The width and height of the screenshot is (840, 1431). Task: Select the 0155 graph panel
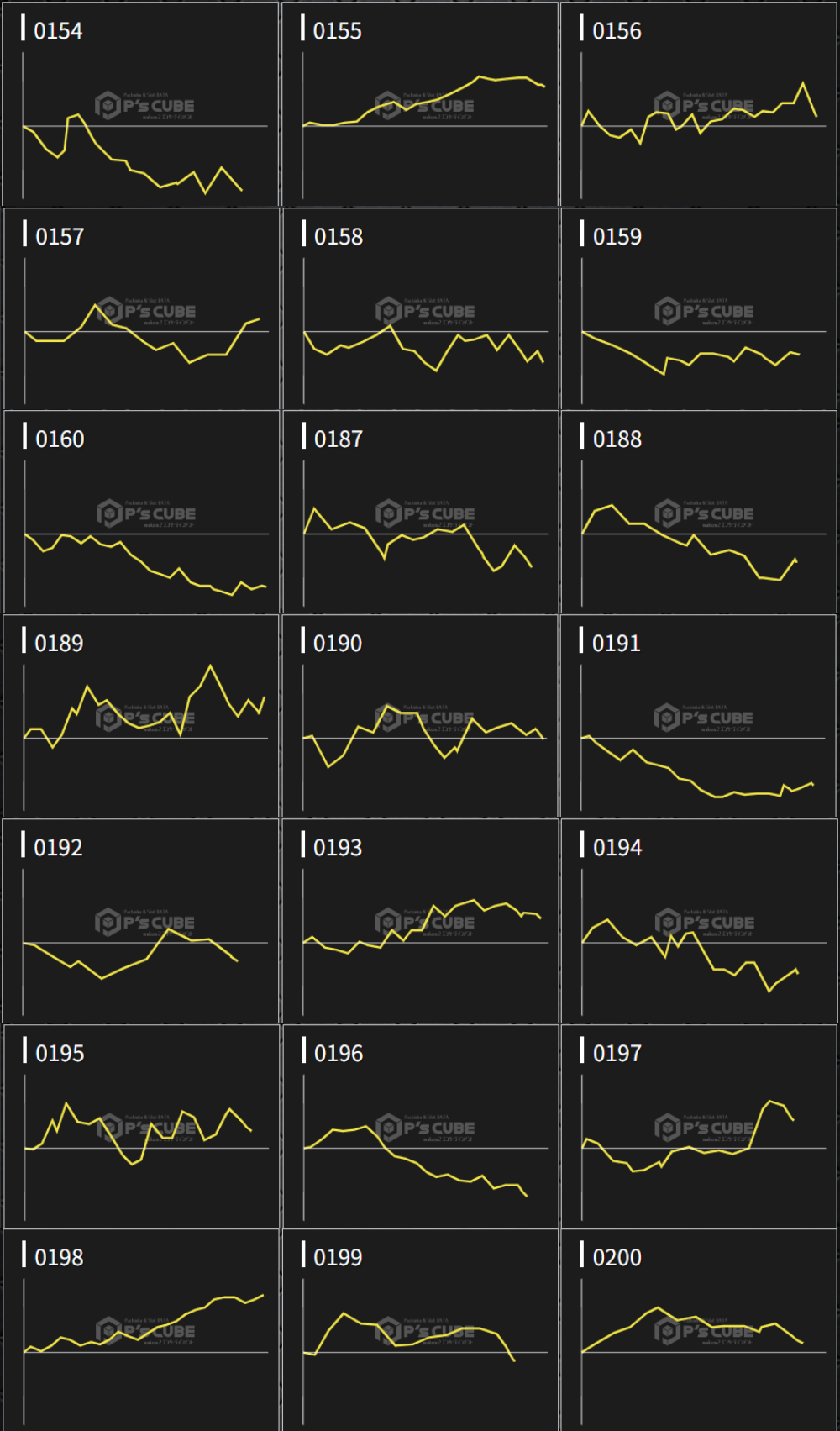[420, 105]
